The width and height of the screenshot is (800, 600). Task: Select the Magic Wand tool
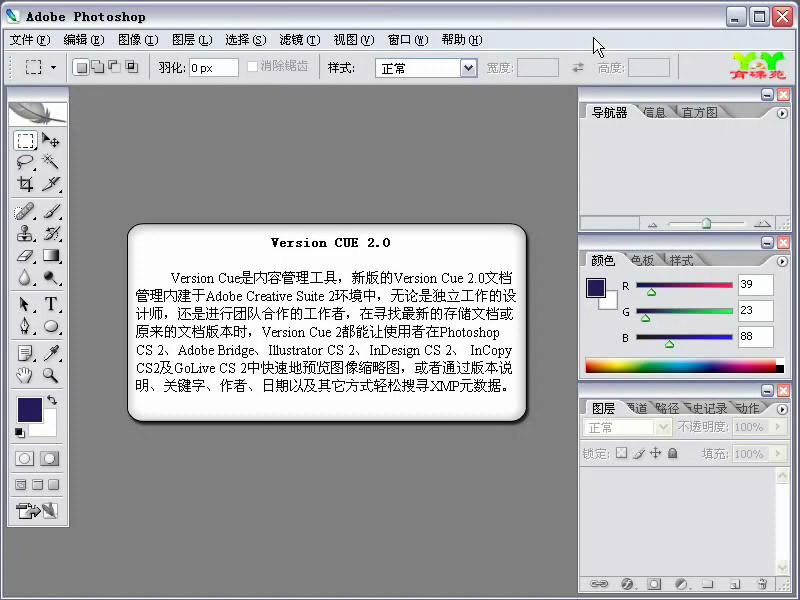[51, 162]
